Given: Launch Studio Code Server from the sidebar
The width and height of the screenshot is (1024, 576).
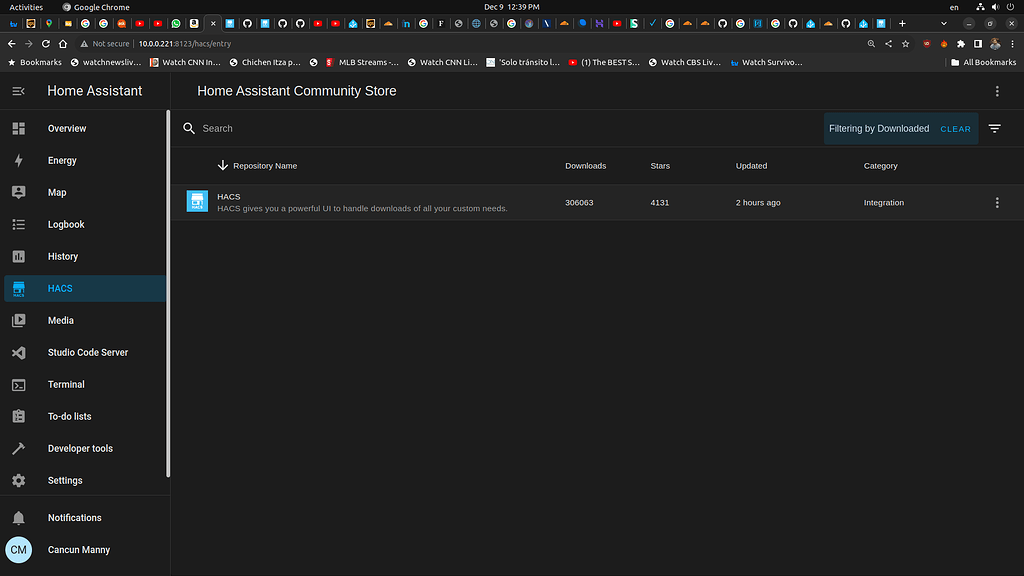Looking at the screenshot, I should point(18,352).
